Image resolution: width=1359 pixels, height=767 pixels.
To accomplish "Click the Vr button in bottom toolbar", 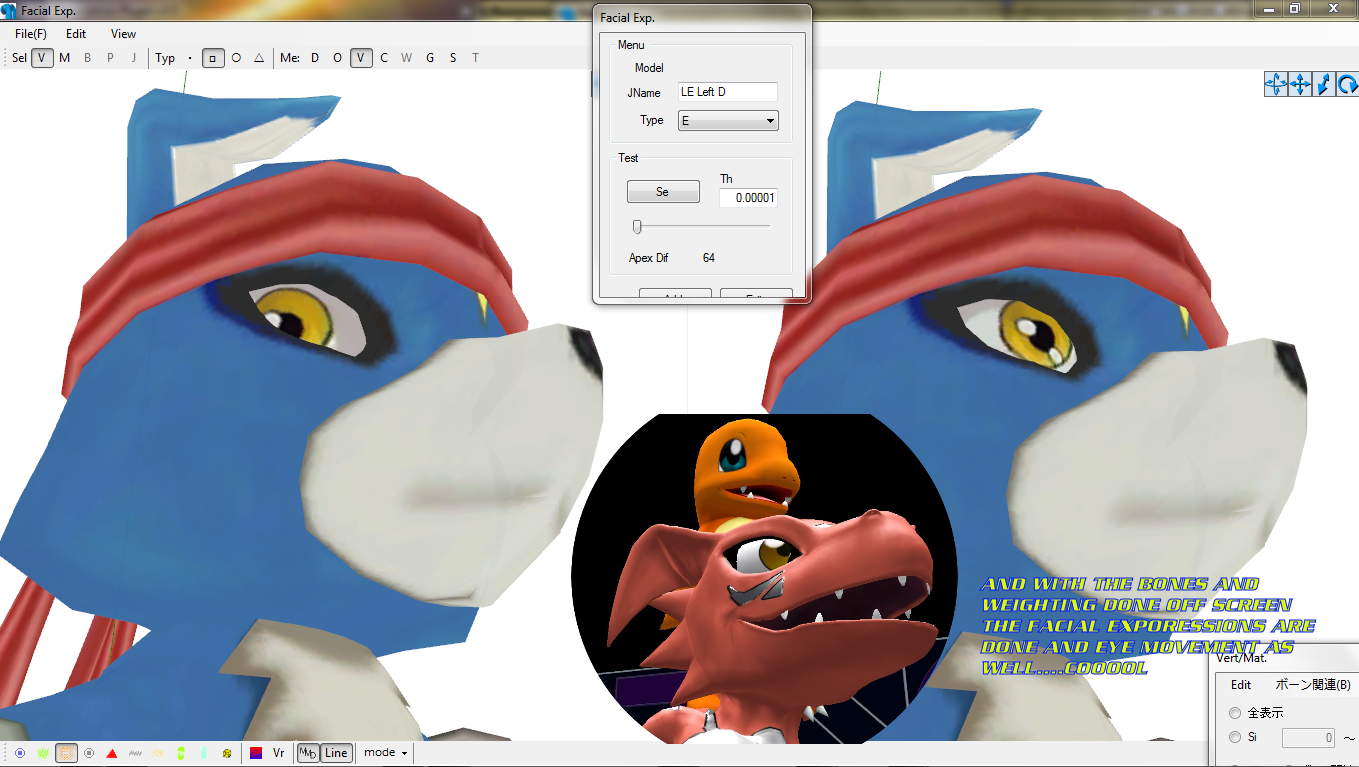I will [279, 752].
